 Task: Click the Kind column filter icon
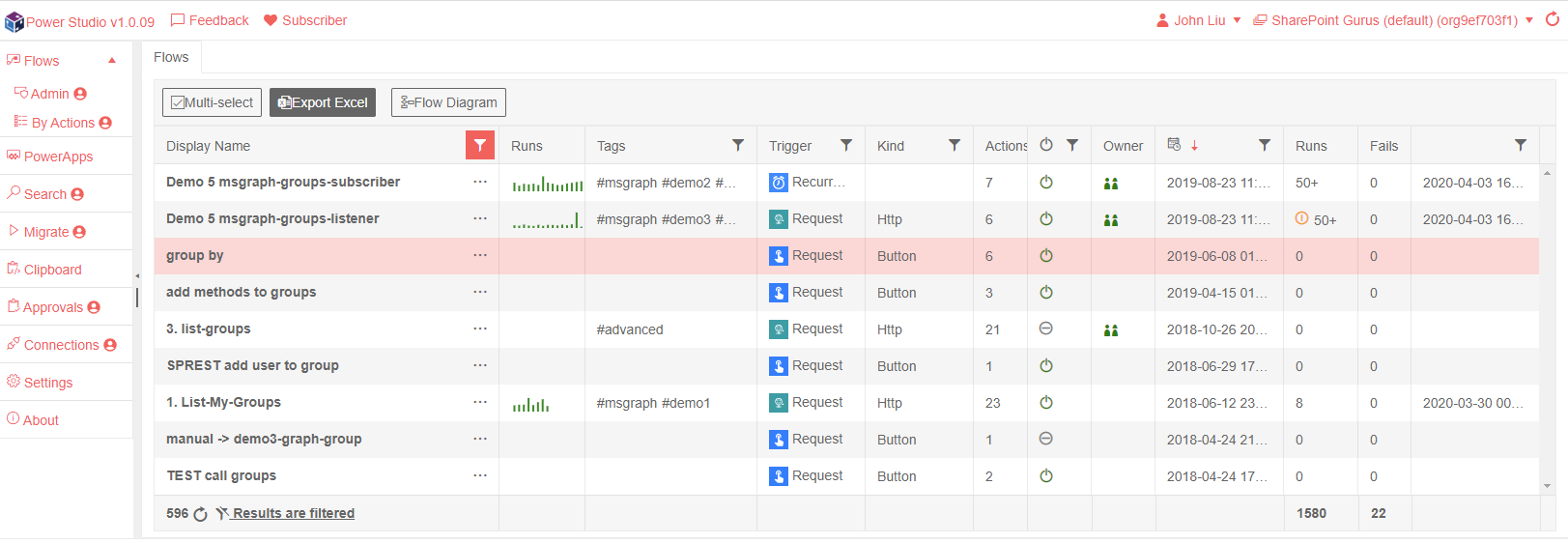(955, 145)
